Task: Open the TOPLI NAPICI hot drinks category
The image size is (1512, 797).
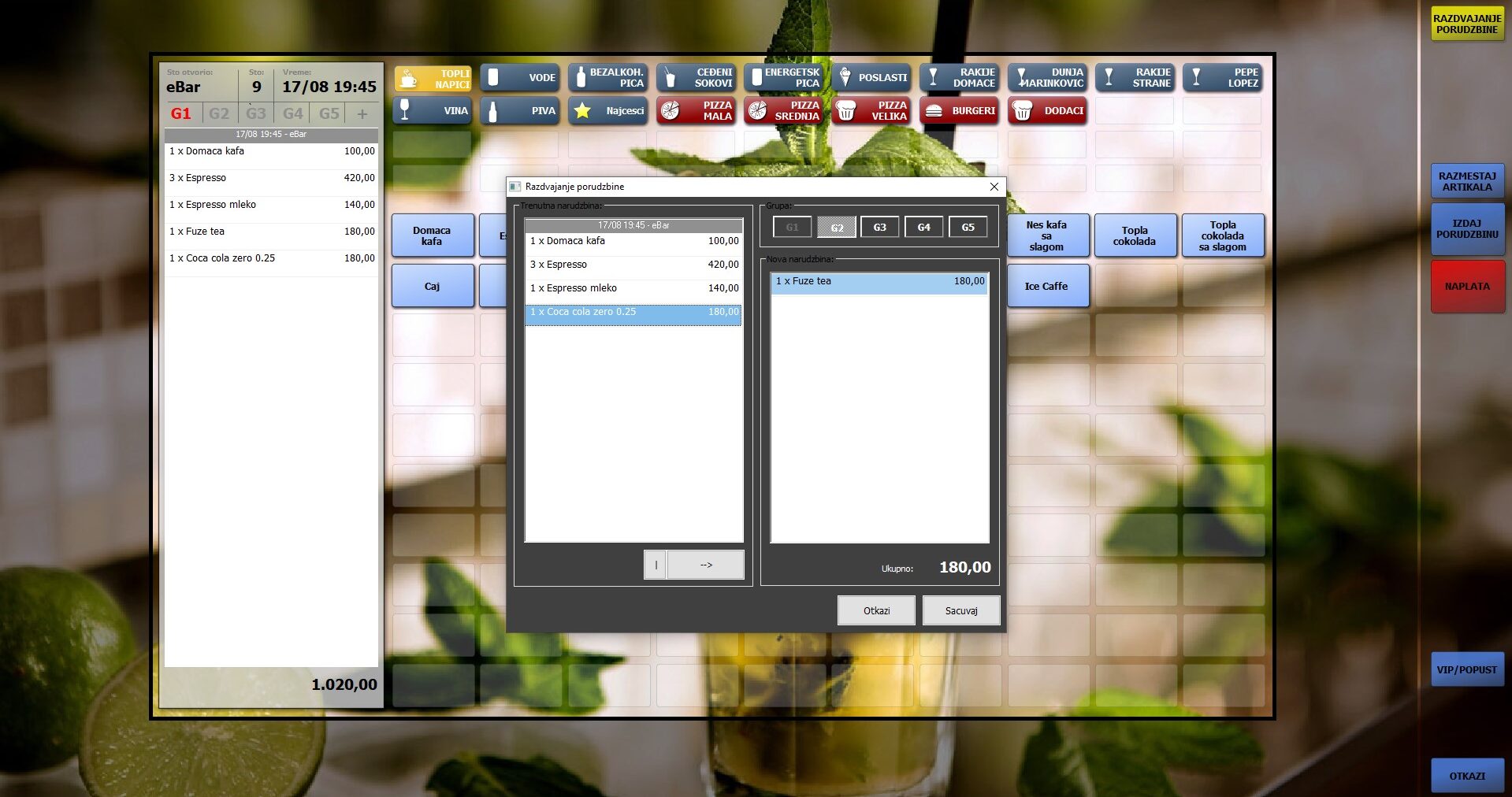Action: (433, 79)
